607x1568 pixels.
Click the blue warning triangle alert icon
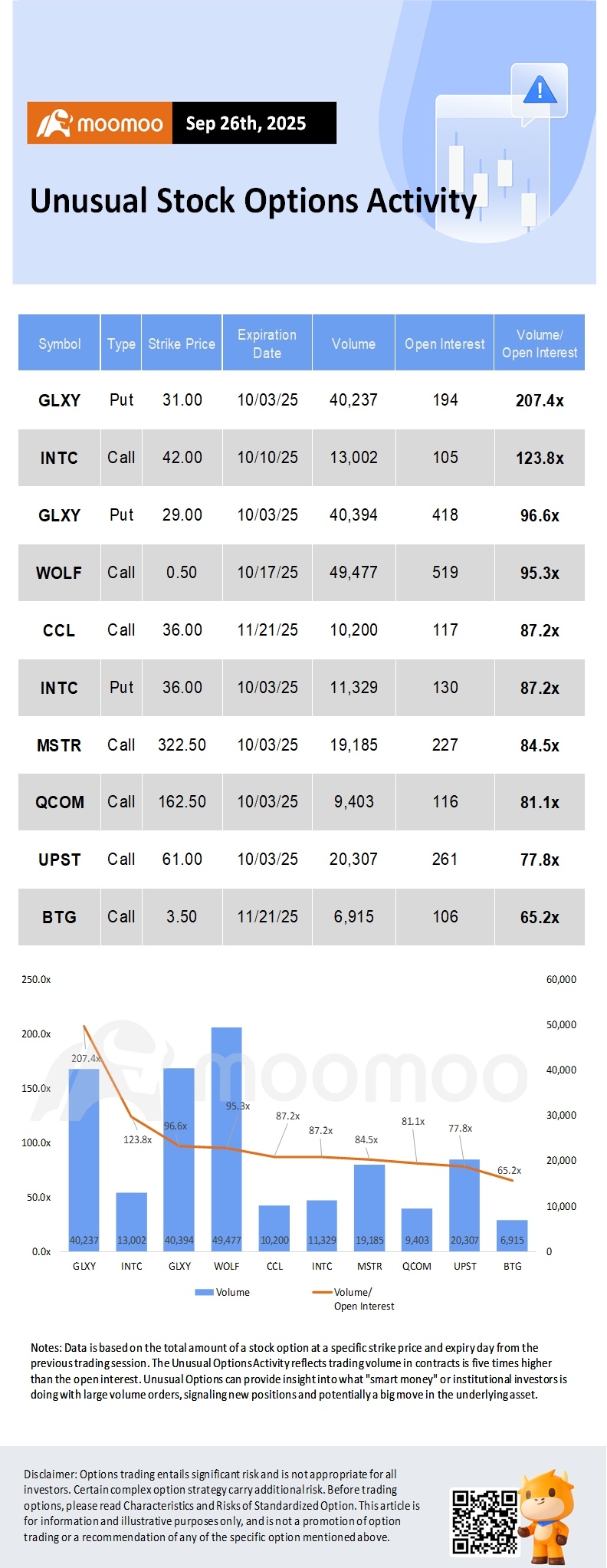540,90
